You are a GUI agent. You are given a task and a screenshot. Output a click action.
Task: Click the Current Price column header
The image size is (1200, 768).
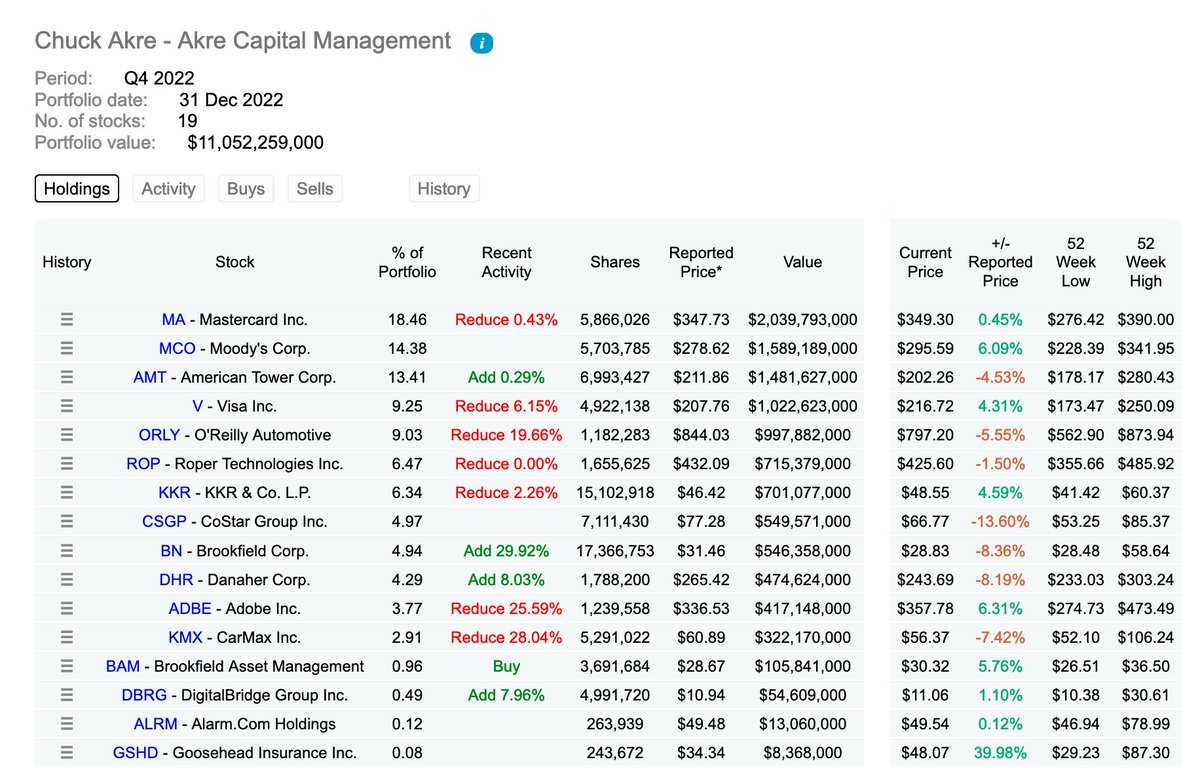pos(925,262)
